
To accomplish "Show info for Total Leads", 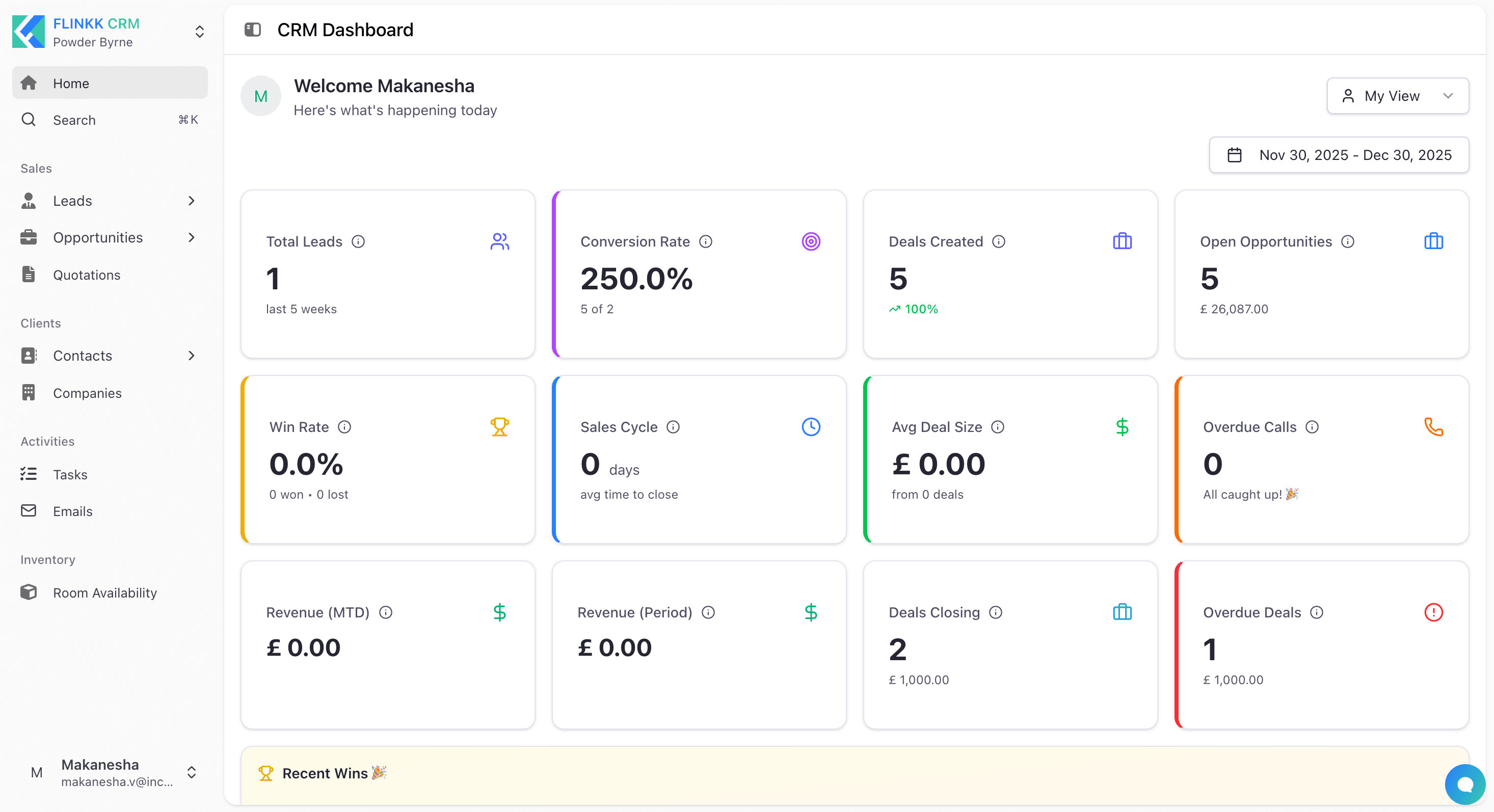I will 358,241.
